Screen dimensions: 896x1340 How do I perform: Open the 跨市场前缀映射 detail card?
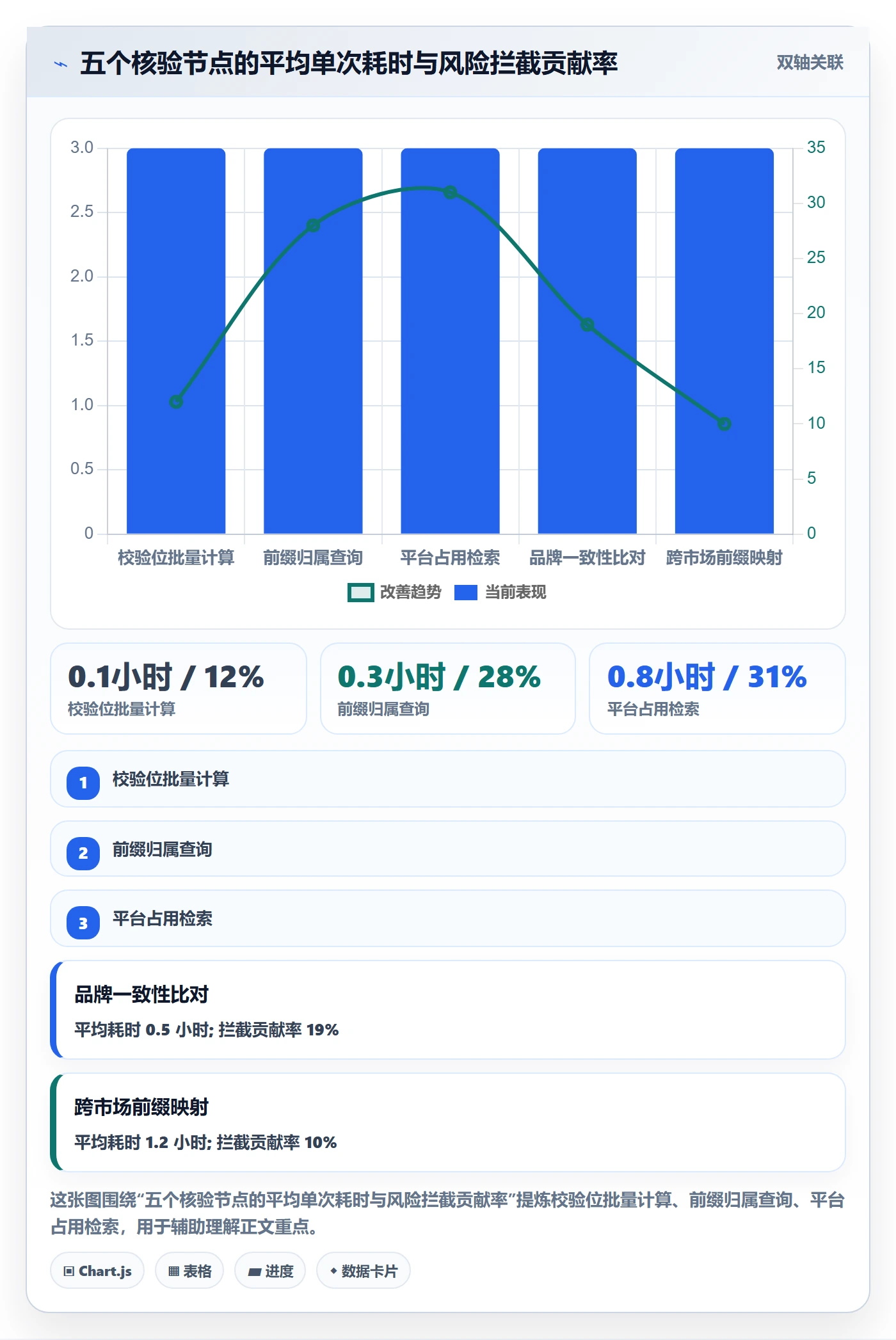point(448,1122)
